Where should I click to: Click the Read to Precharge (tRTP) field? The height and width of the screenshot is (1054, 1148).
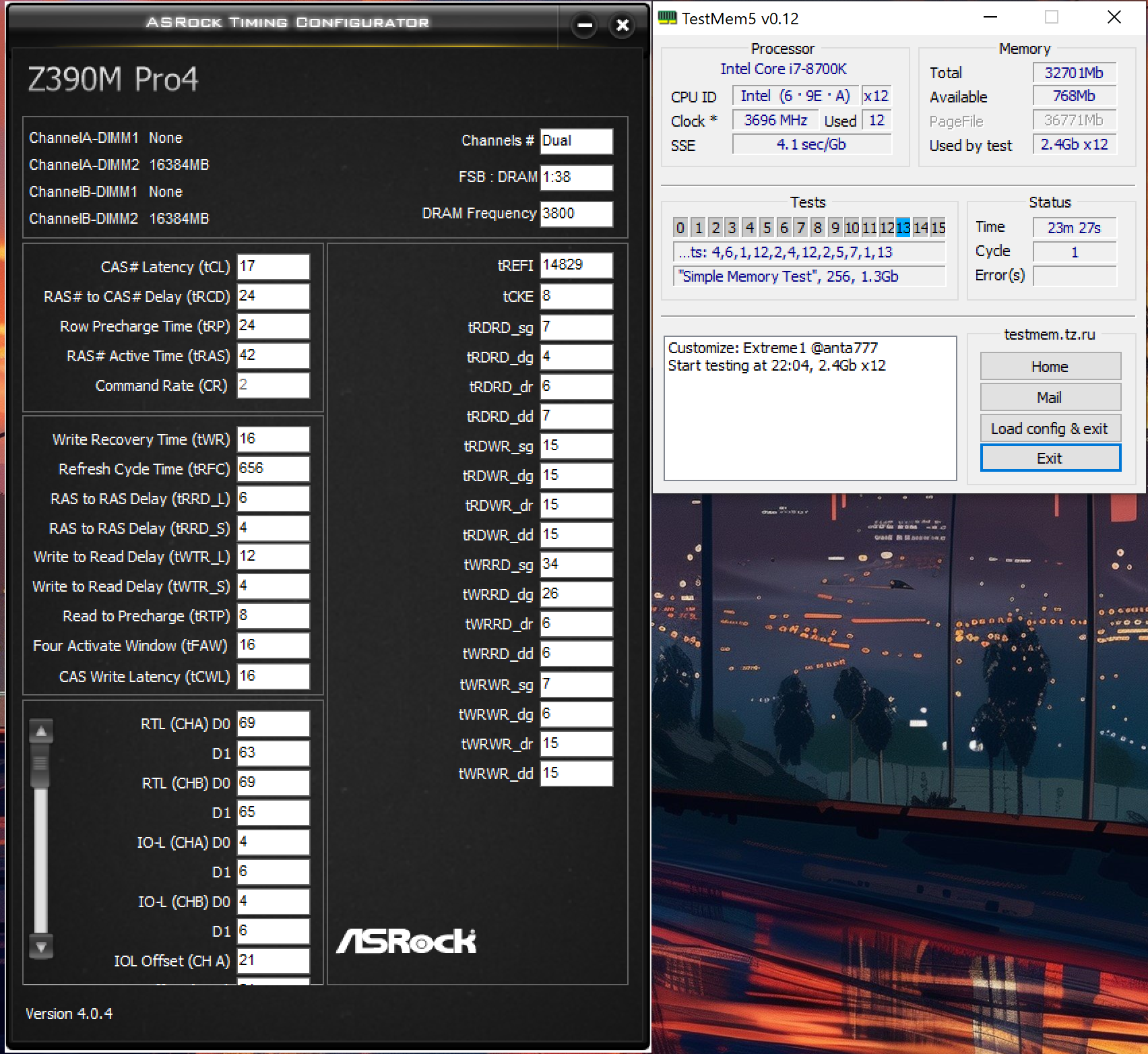click(274, 615)
